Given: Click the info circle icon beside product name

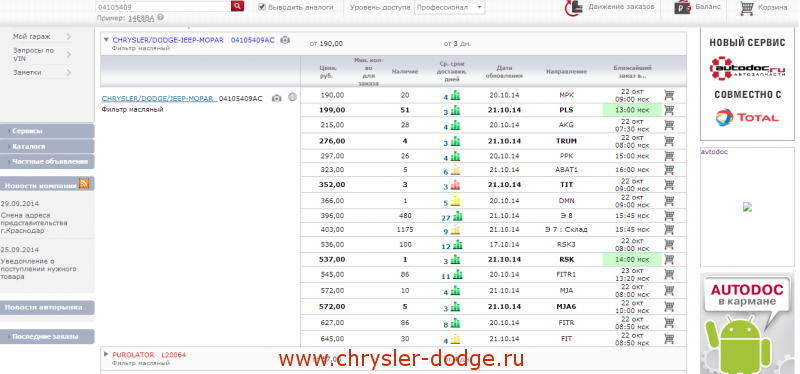Looking at the screenshot, I should [292, 97].
